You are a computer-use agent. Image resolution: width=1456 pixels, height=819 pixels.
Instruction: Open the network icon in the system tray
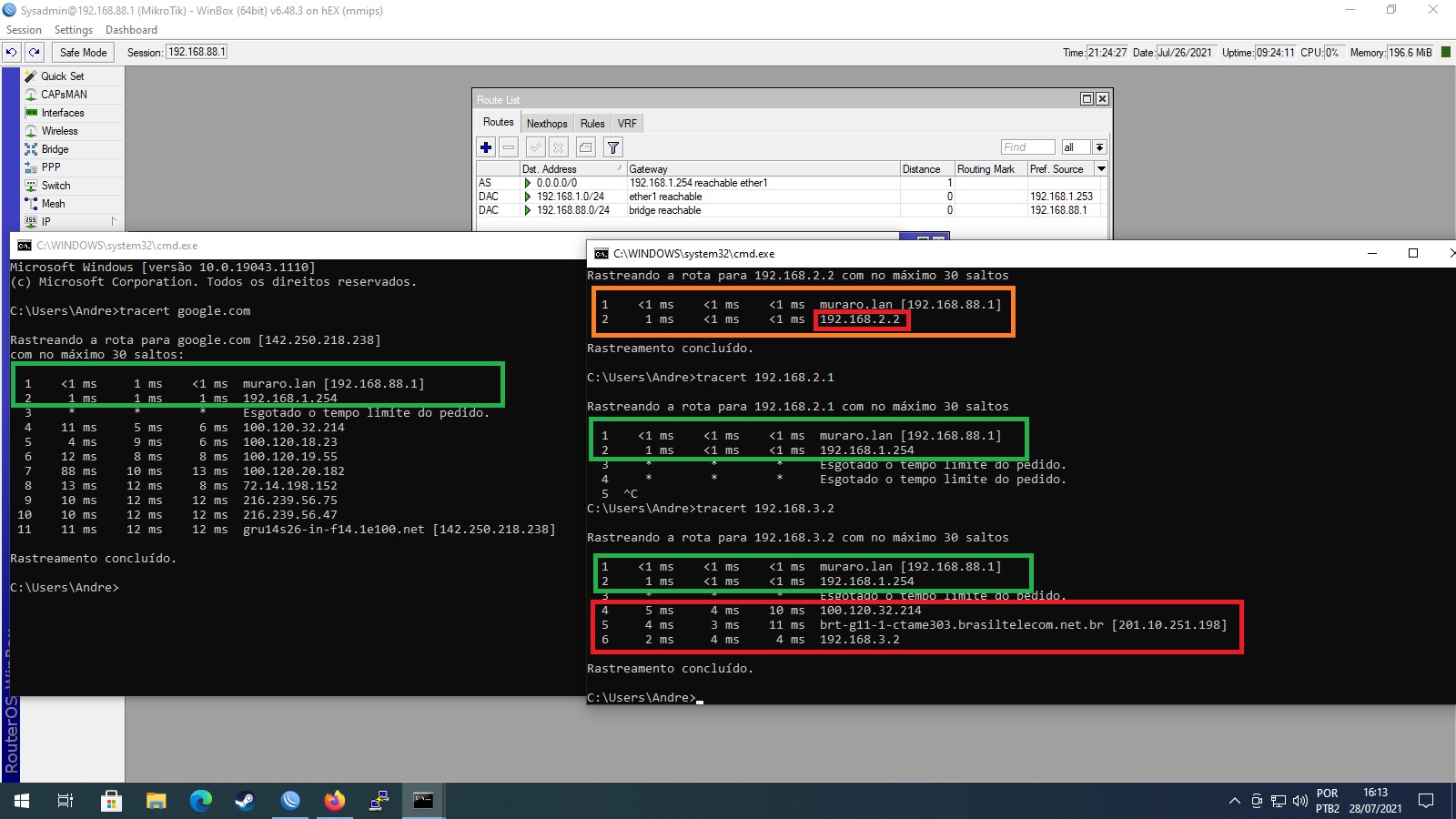[x=1279, y=801]
